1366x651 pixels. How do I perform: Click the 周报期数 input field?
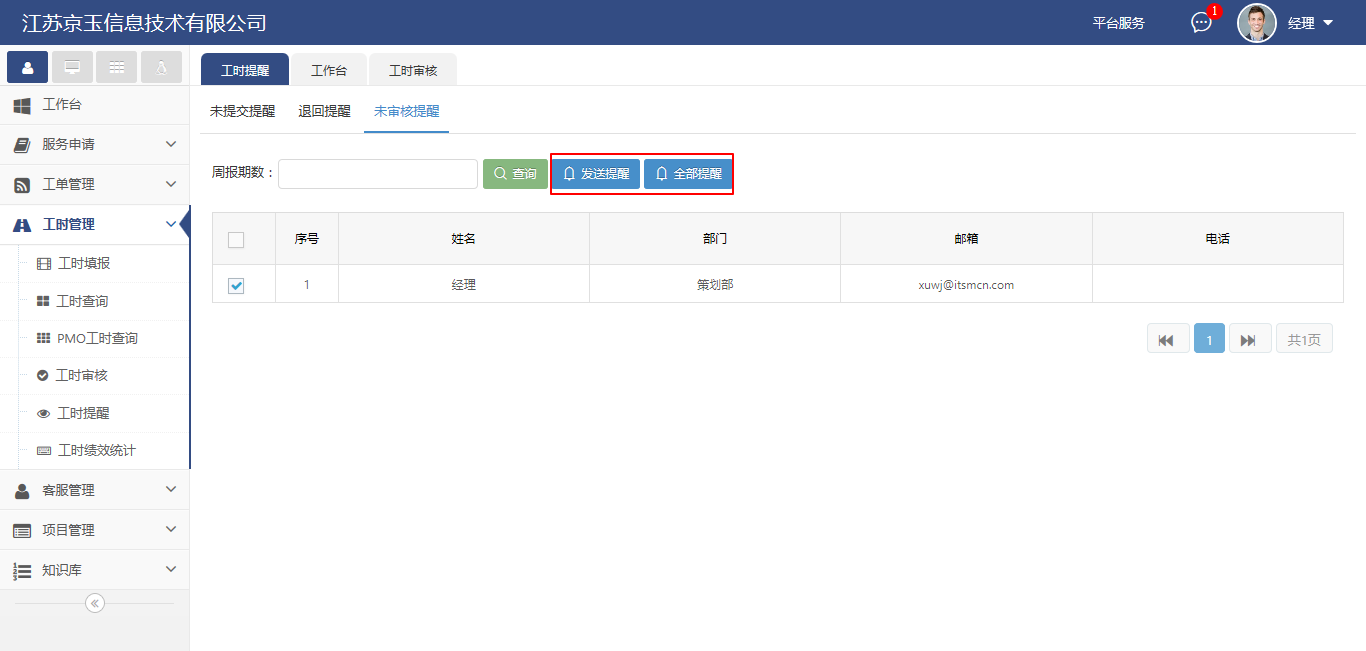click(x=378, y=174)
